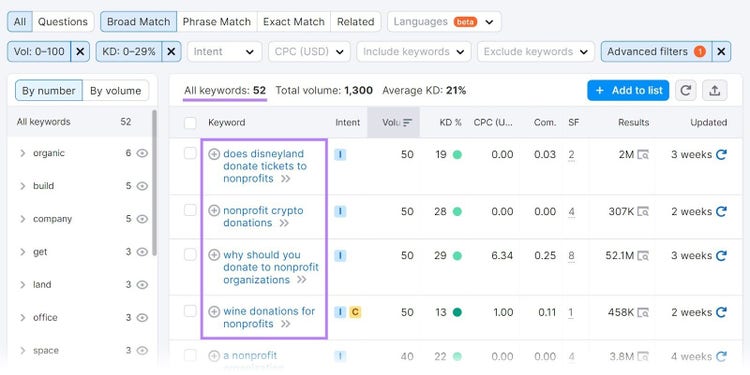Screen dimensions: 750x375
Task: Expand the build keyword group
Action: point(22,186)
